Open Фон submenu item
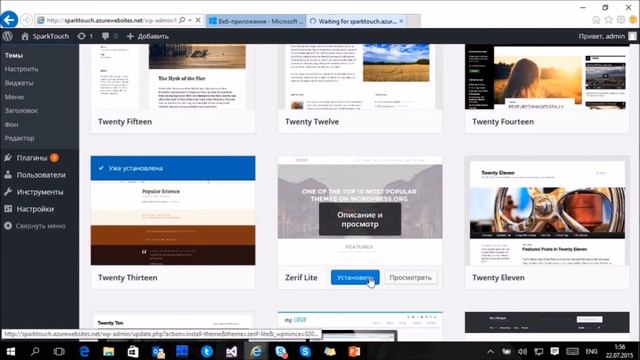 [11, 124]
